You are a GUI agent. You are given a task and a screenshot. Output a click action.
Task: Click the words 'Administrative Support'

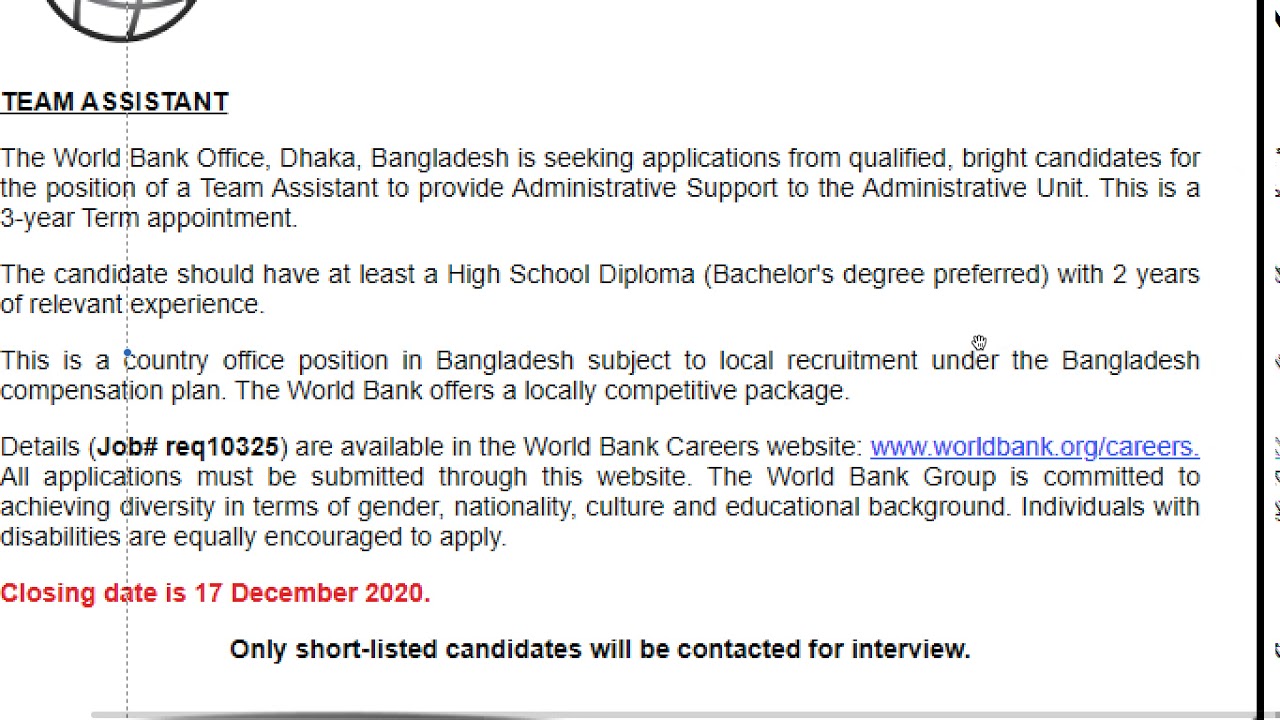[x=644, y=188]
